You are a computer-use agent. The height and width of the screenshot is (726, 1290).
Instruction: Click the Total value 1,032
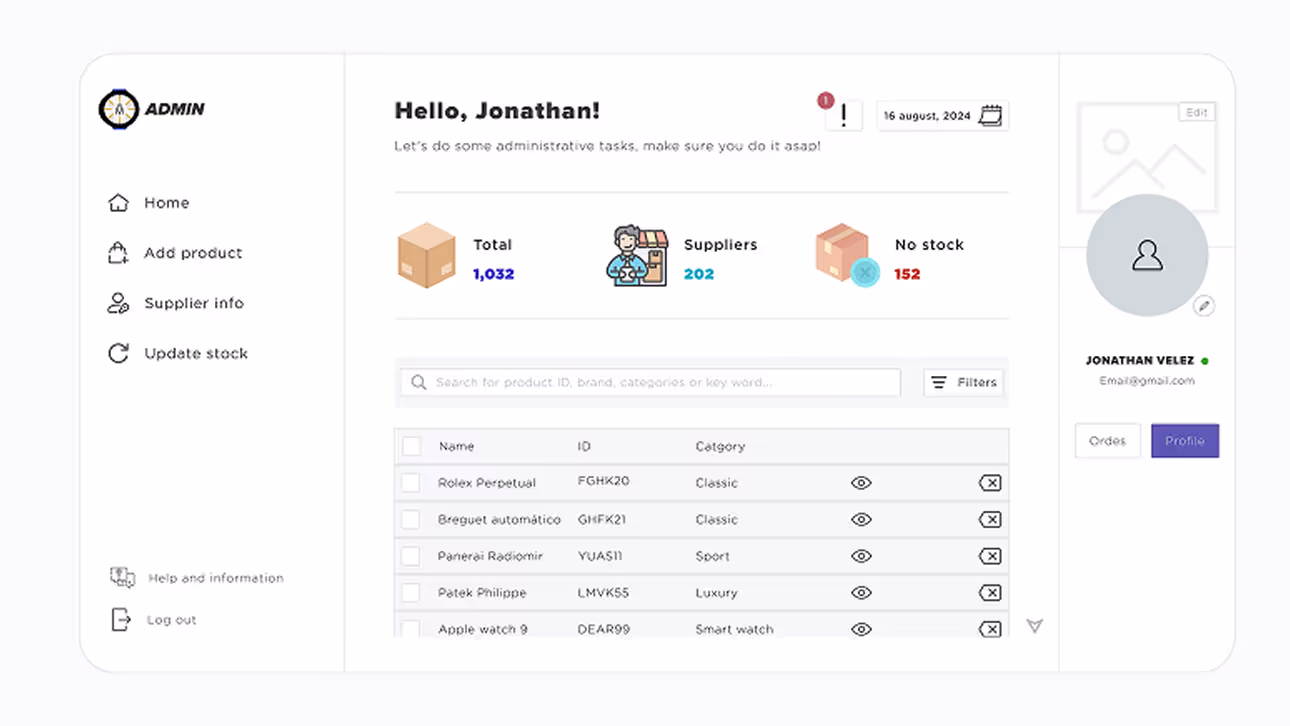coord(493,274)
